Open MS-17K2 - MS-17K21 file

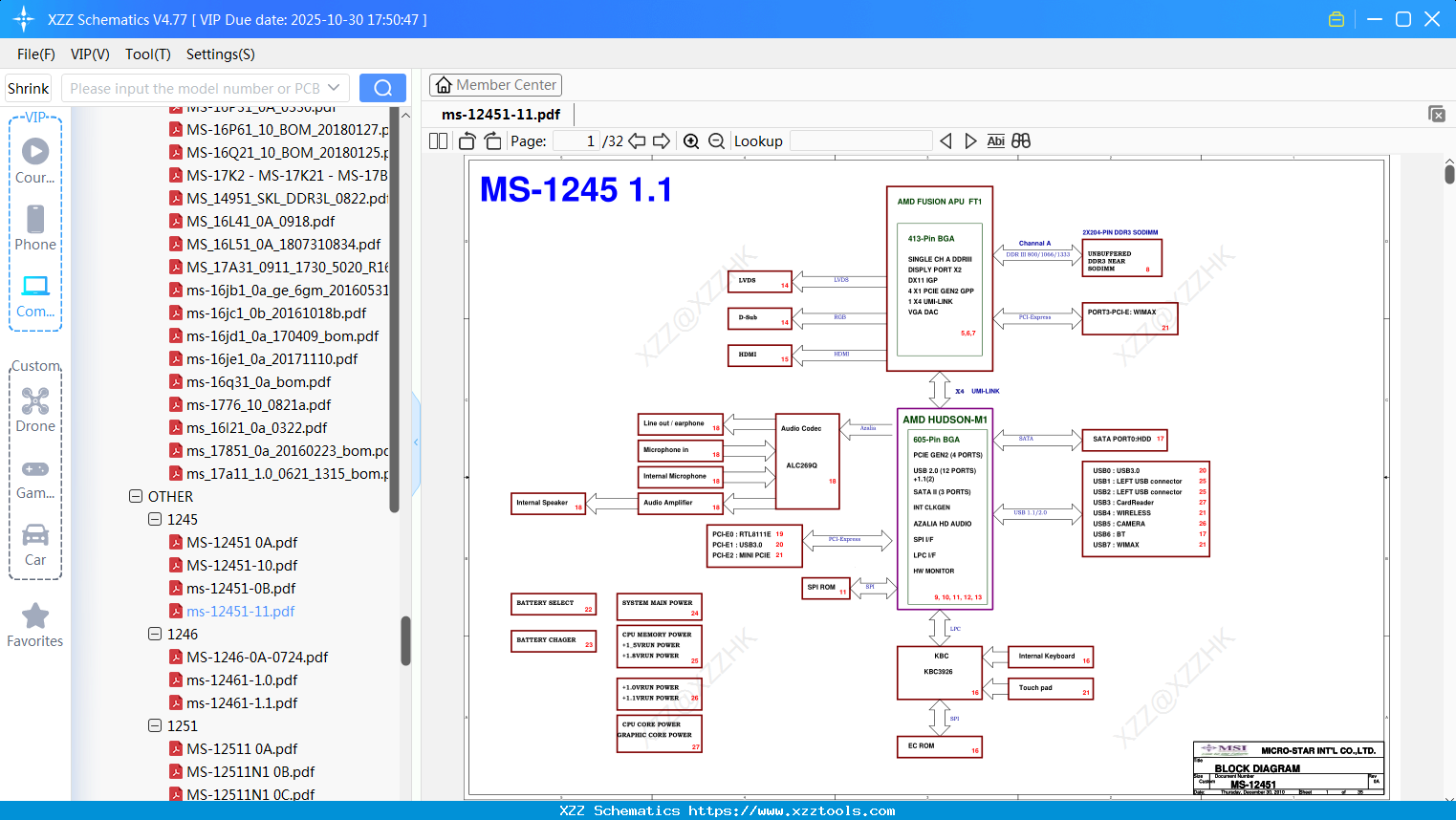pyautogui.click(x=279, y=176)
